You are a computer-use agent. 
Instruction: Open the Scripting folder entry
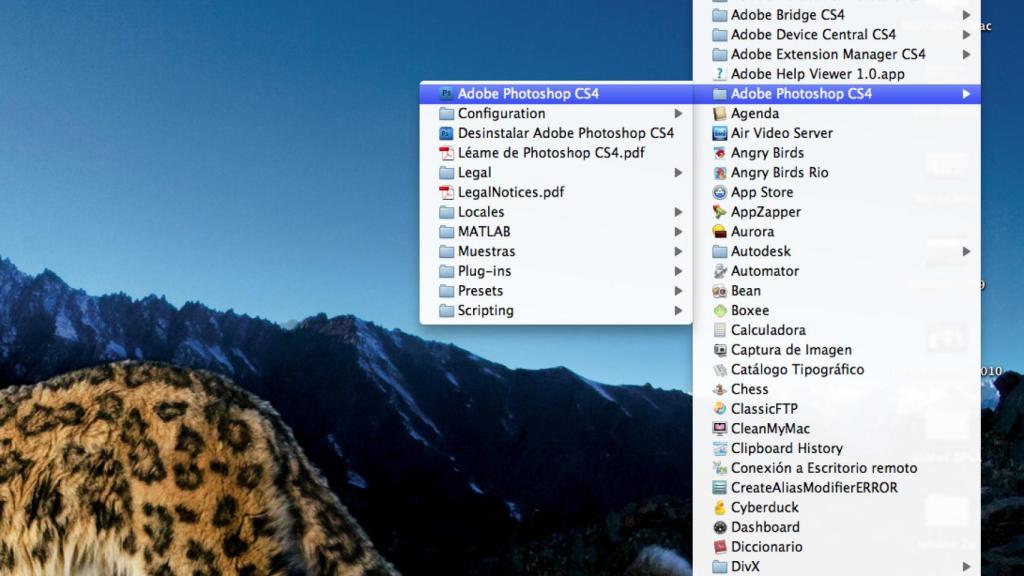pos(485,311)
